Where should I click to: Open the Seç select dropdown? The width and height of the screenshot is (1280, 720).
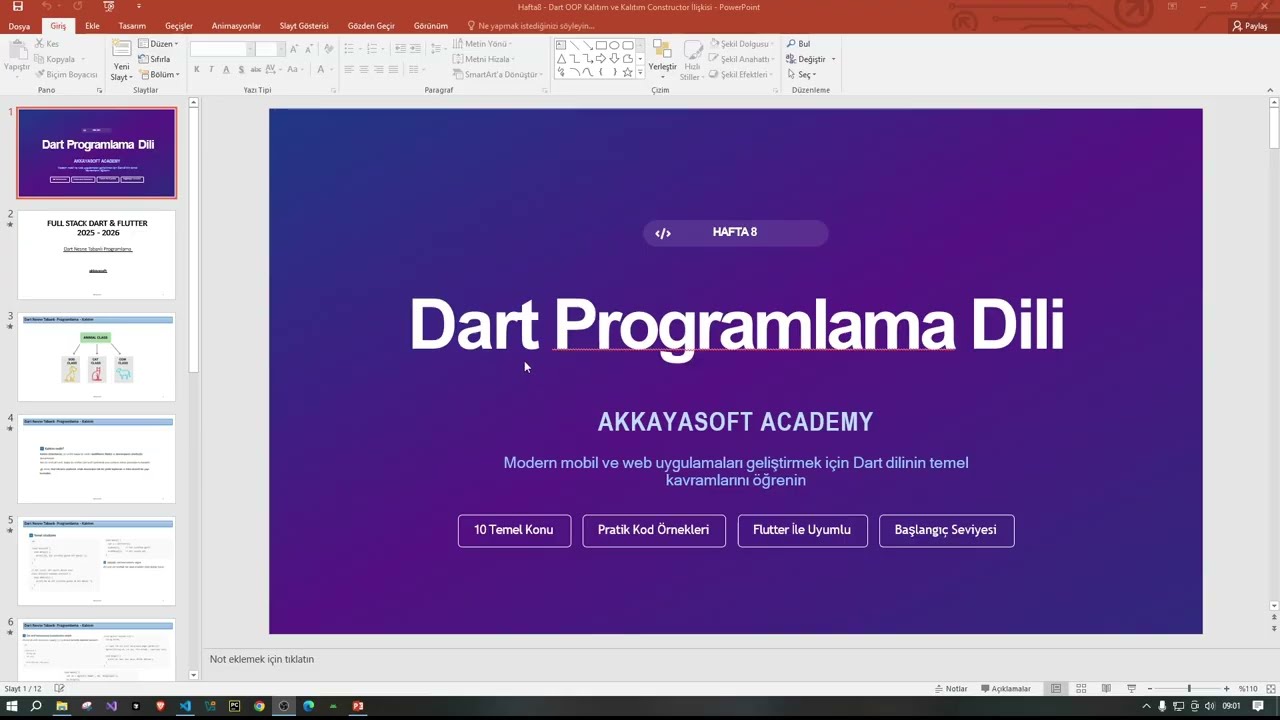click(x=801, y=74)
